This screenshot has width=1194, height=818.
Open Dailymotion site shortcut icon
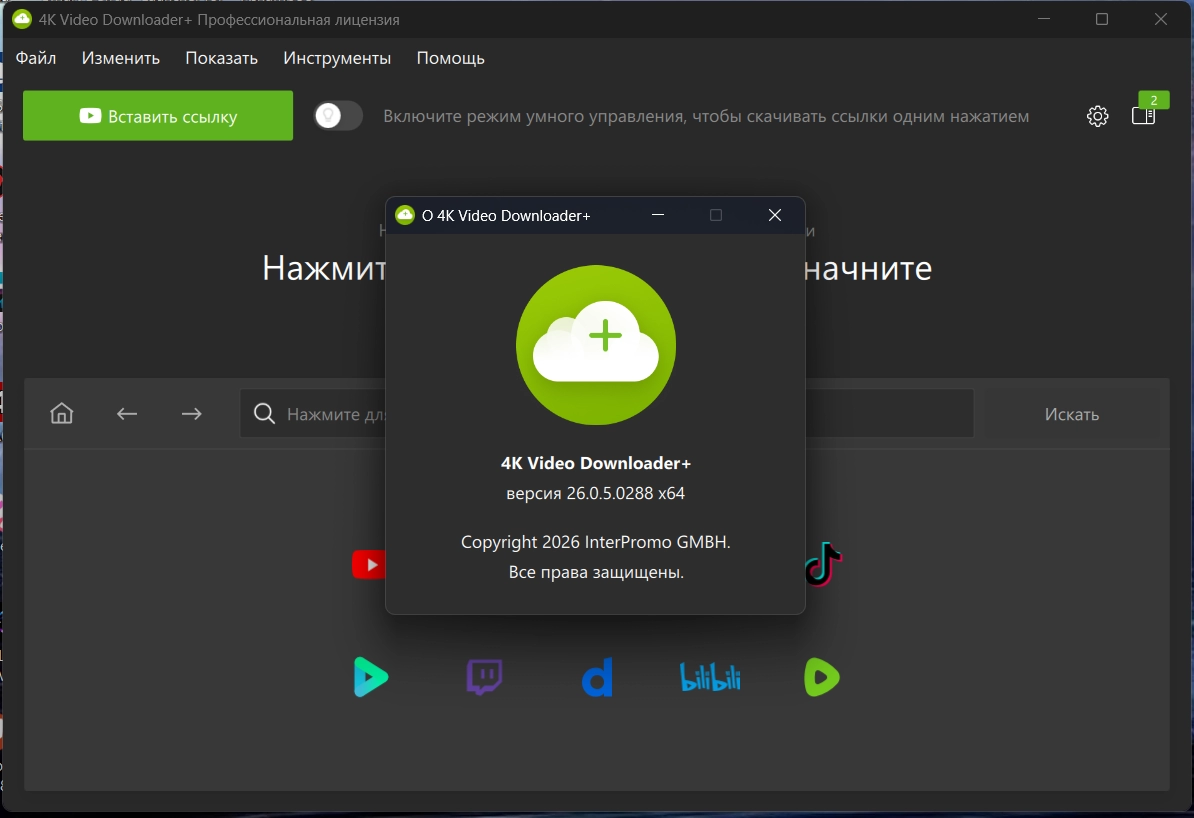[x=598, y=677]
